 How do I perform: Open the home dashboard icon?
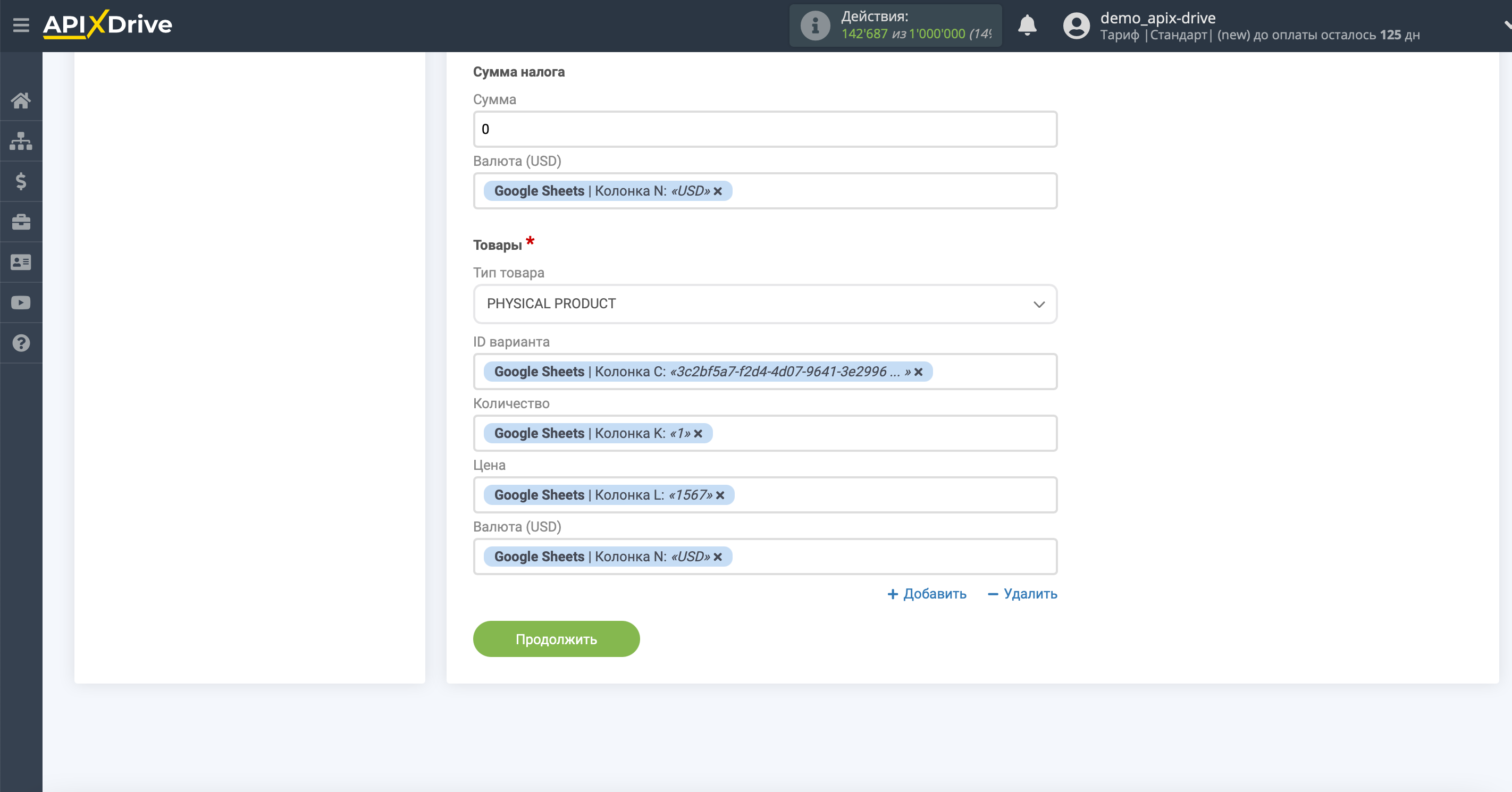click(21, 100)
